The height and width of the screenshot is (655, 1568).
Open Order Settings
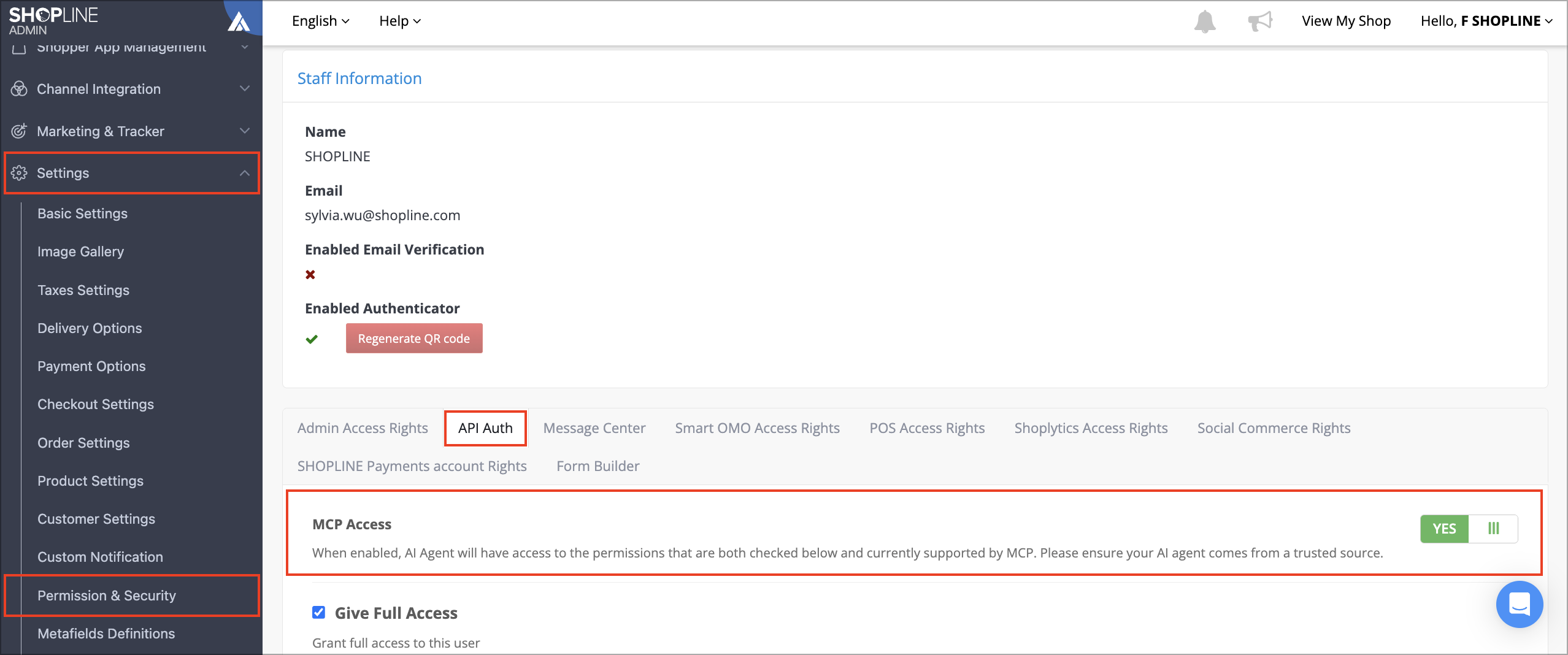point(83,443)
